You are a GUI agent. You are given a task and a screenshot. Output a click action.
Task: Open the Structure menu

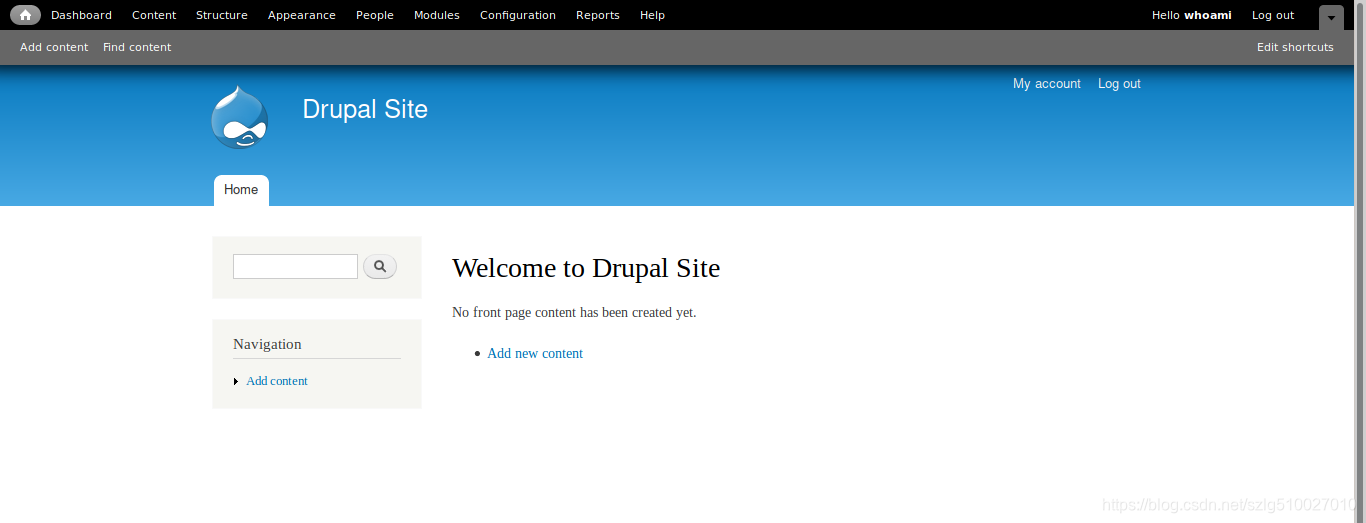[x=222, y=15]
